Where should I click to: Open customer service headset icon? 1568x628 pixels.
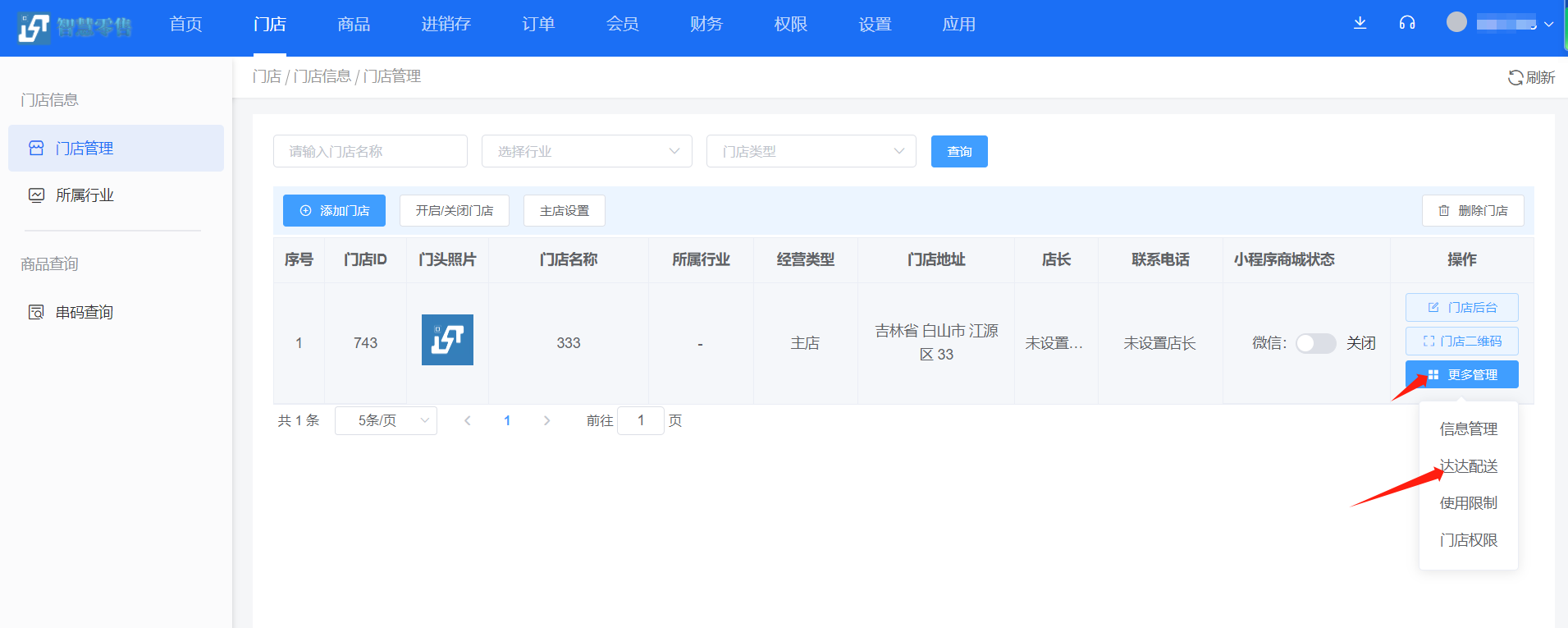(1406, 23)
